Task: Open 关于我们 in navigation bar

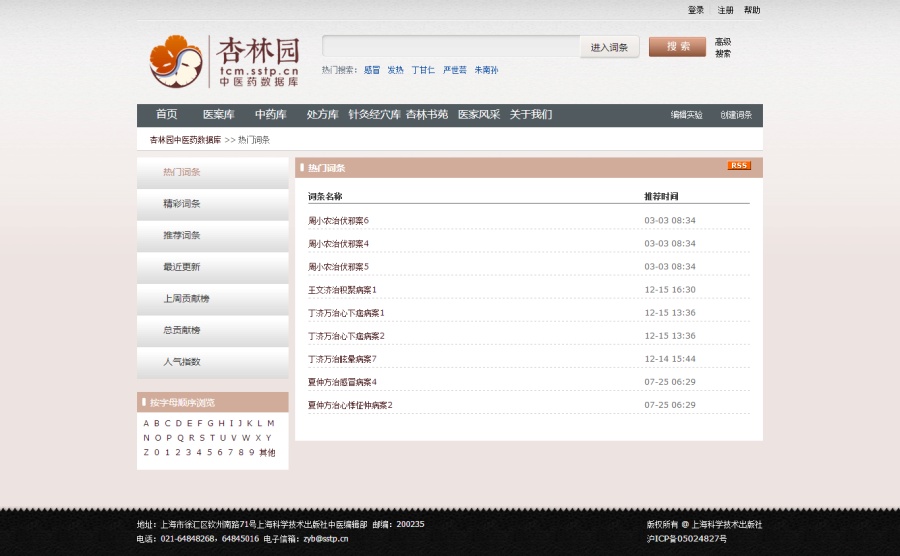Action: click(531, 114)
